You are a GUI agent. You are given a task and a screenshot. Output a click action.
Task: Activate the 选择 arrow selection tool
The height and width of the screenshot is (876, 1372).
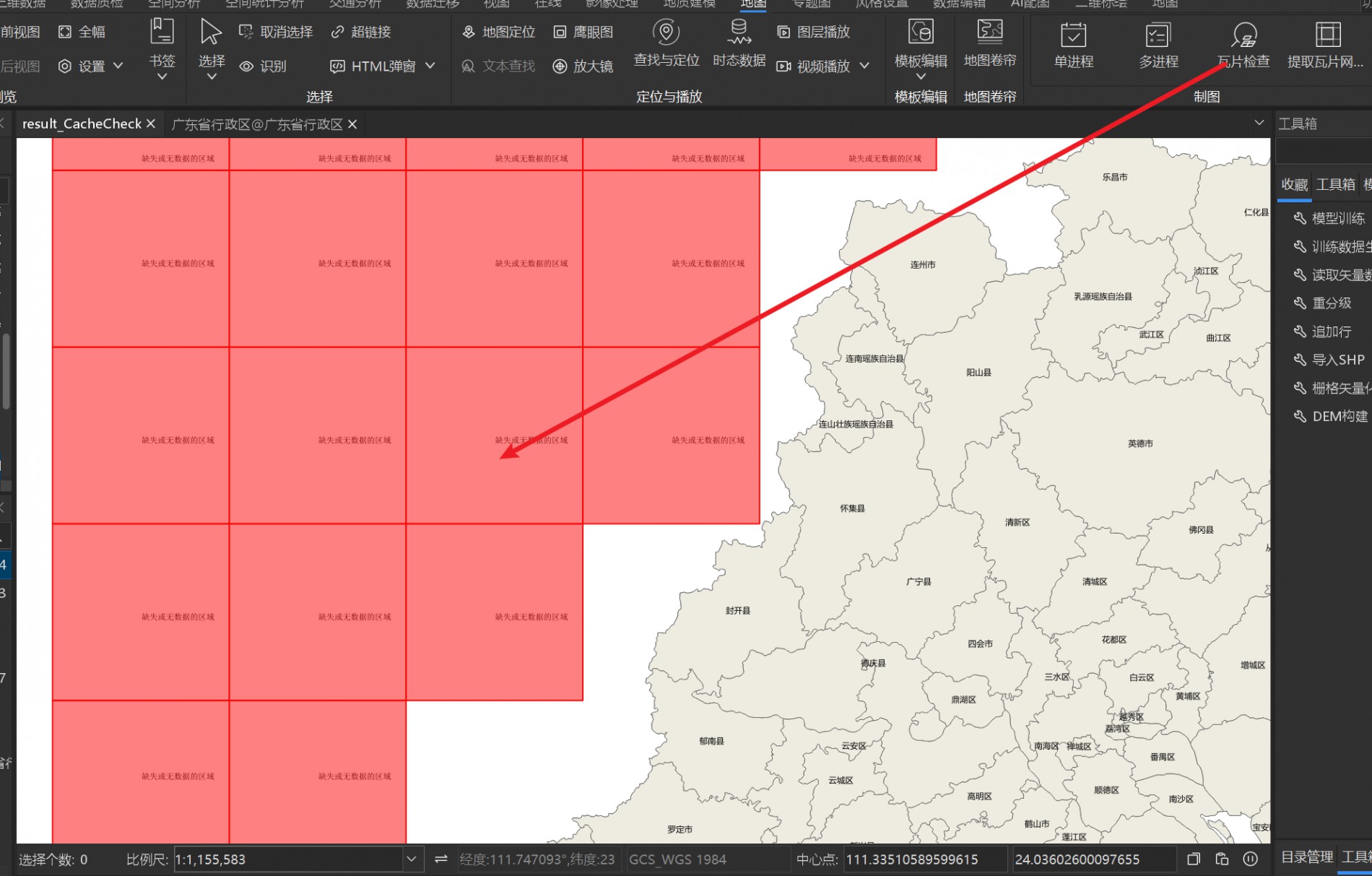point(211,42)
